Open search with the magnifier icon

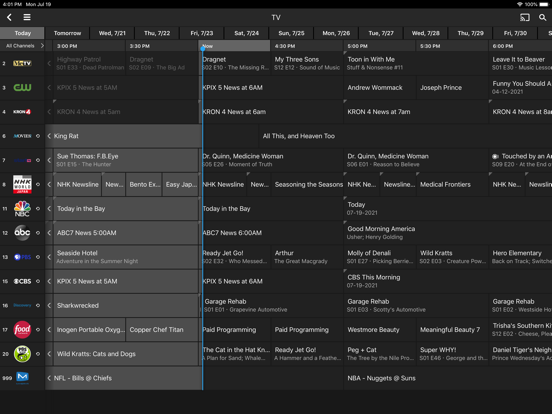click(542, 17)
